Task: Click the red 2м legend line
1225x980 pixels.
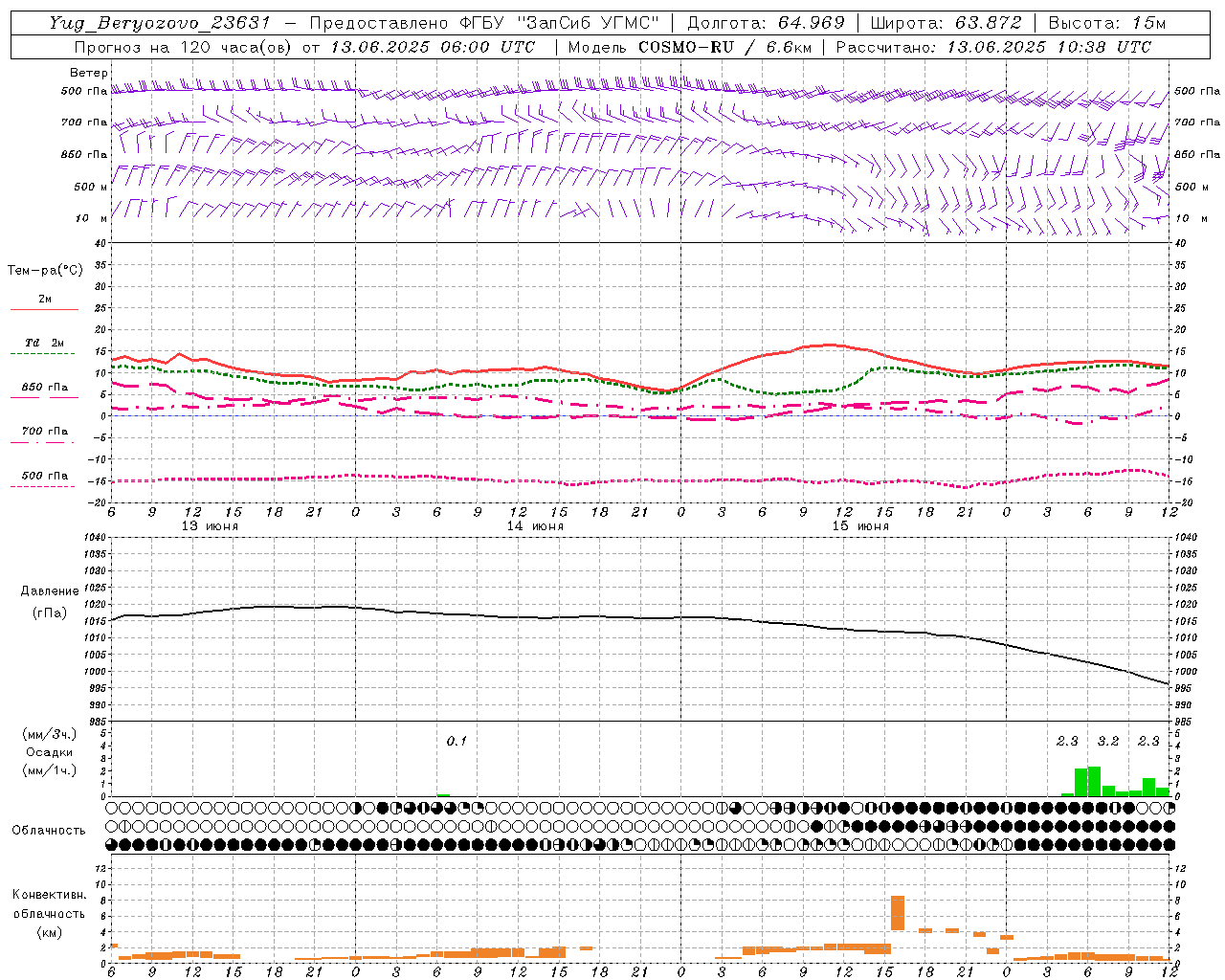Action: point(44,310)
